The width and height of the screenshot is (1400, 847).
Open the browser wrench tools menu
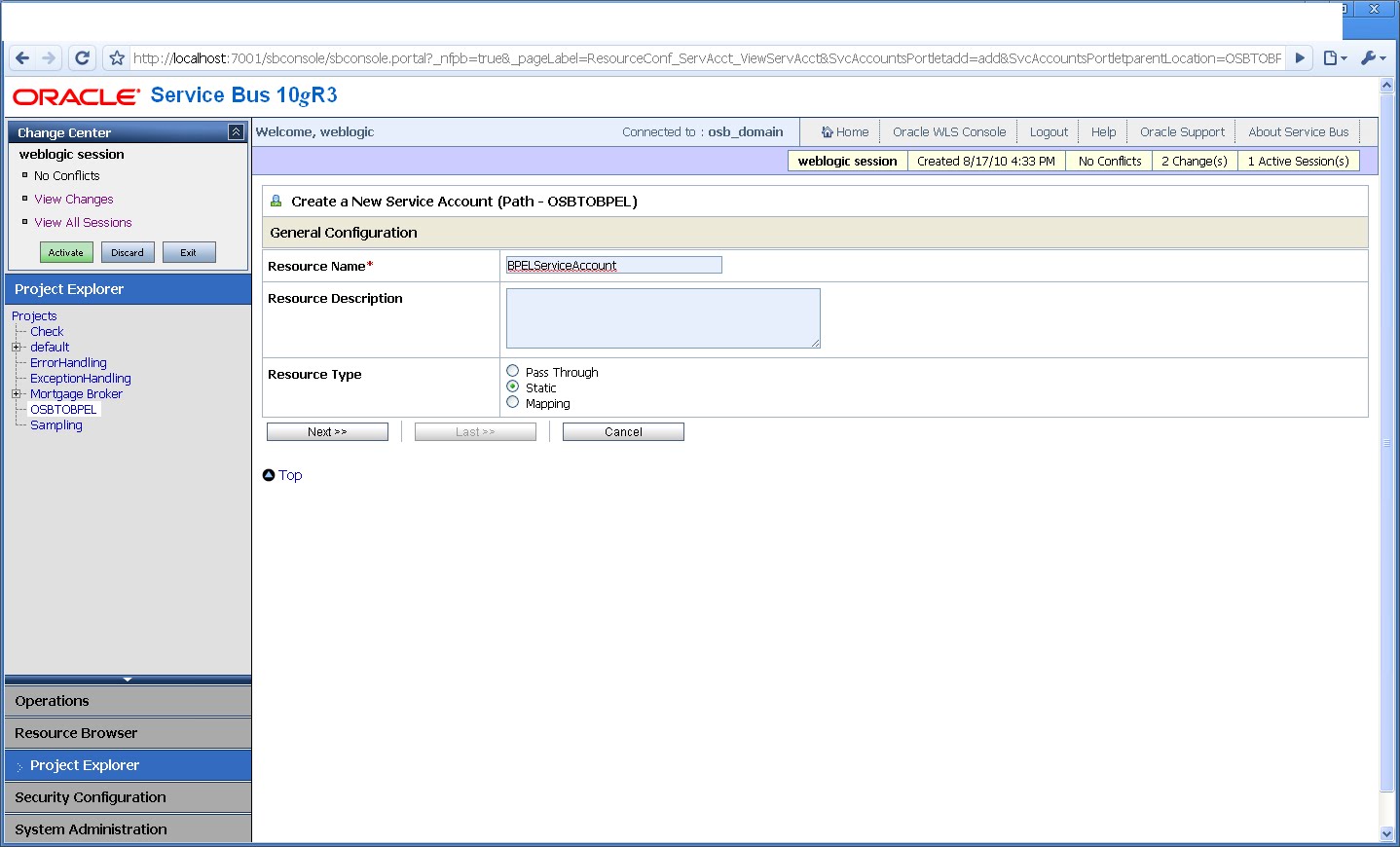tap(1372, 58)
